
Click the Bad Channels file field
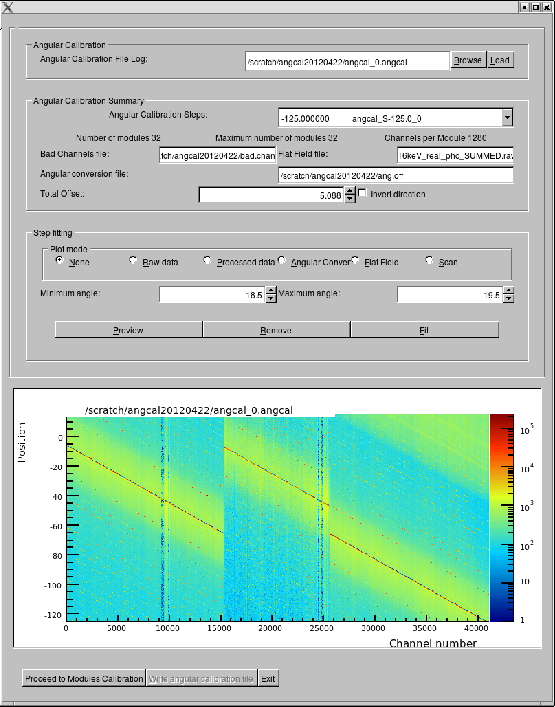click(x=217, y=156)
